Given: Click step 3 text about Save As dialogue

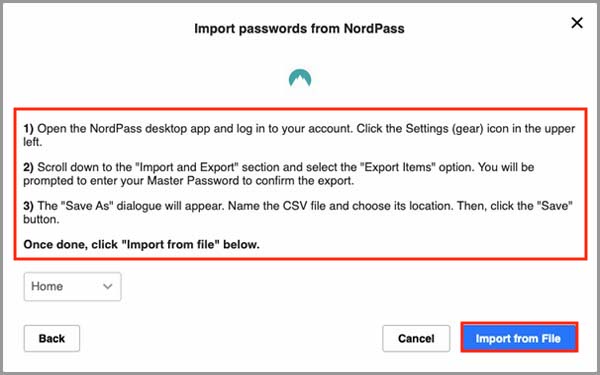Looking at the screenshot, I should 298,212.
